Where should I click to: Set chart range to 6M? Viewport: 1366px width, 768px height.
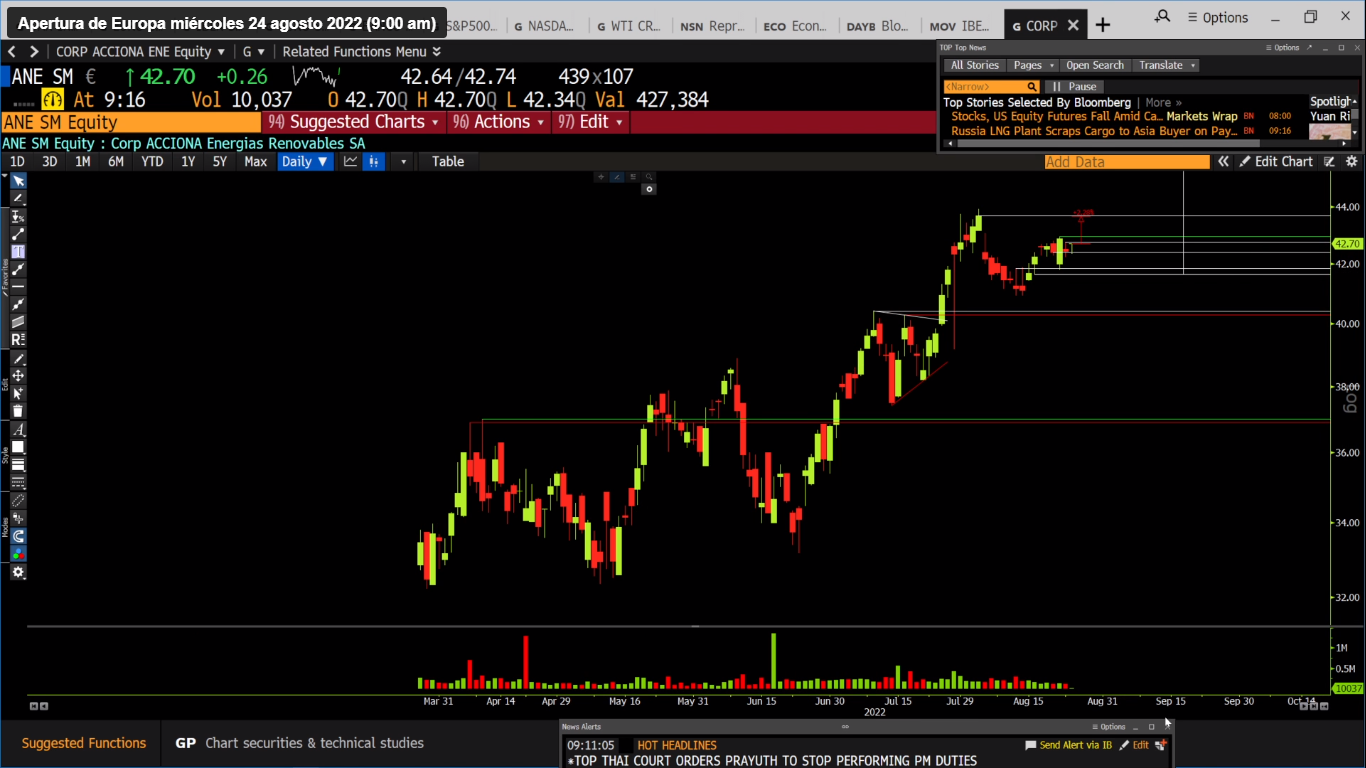pyautogui.click(x=116, y=161)
